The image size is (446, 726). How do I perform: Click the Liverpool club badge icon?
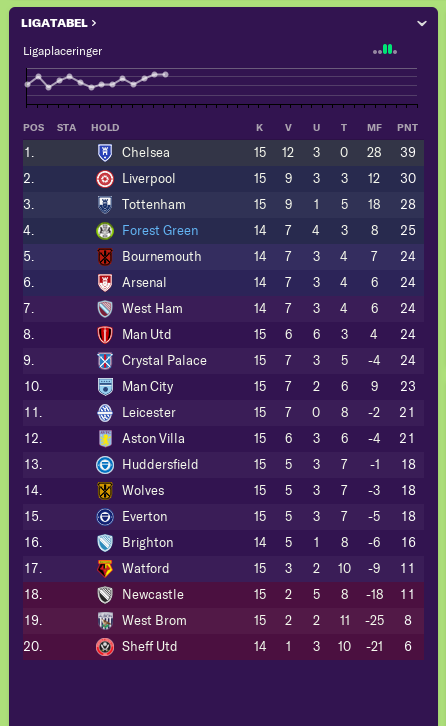pos(105,179)
